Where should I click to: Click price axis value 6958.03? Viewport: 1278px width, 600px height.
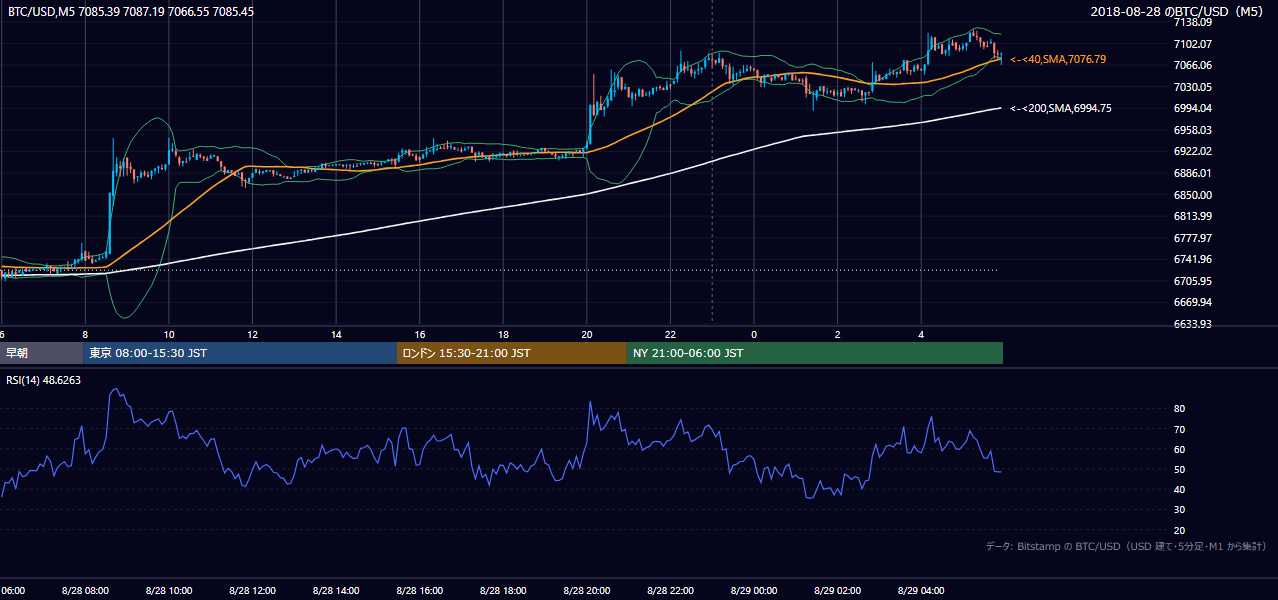click(x=1193, y=130)
